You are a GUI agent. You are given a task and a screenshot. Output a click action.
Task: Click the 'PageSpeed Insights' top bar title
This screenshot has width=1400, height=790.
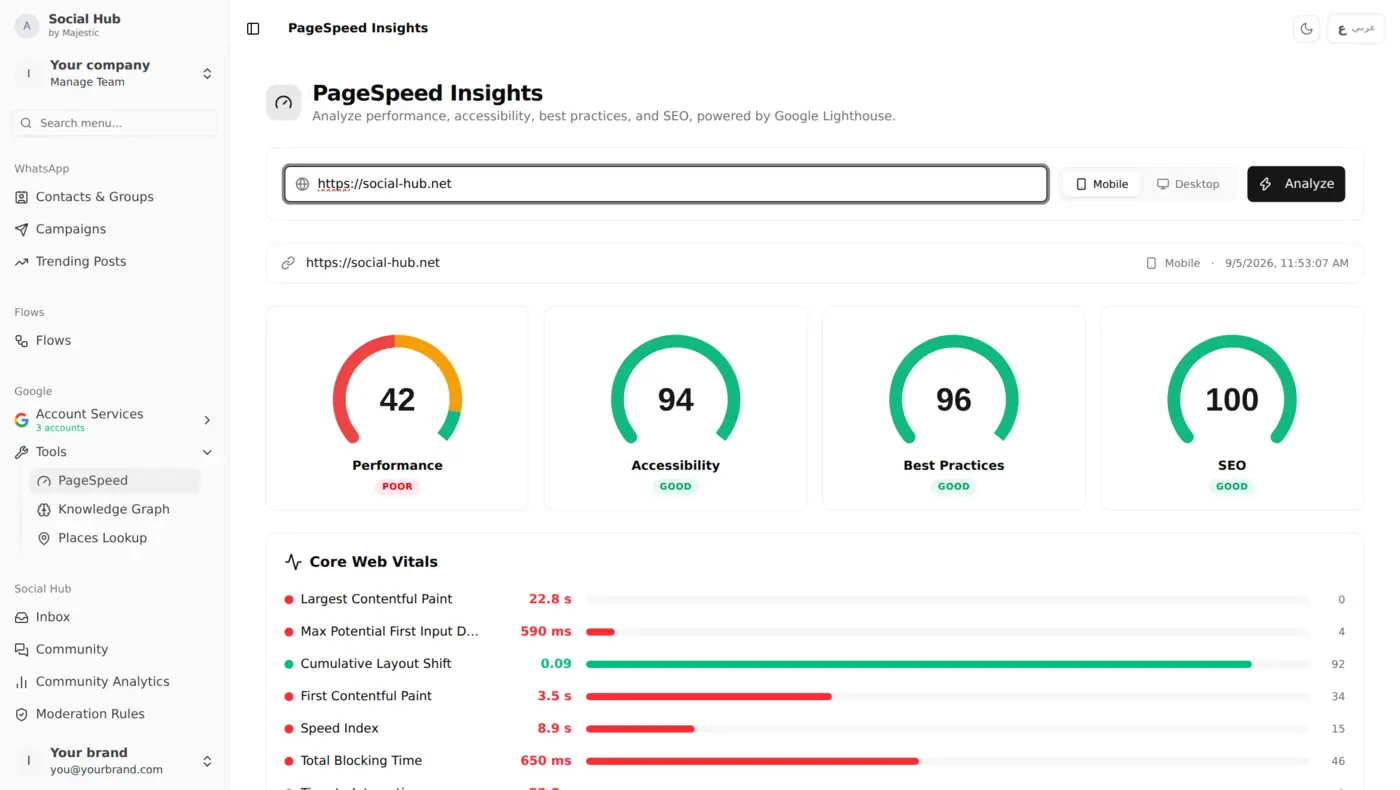(x=358, y=29)
